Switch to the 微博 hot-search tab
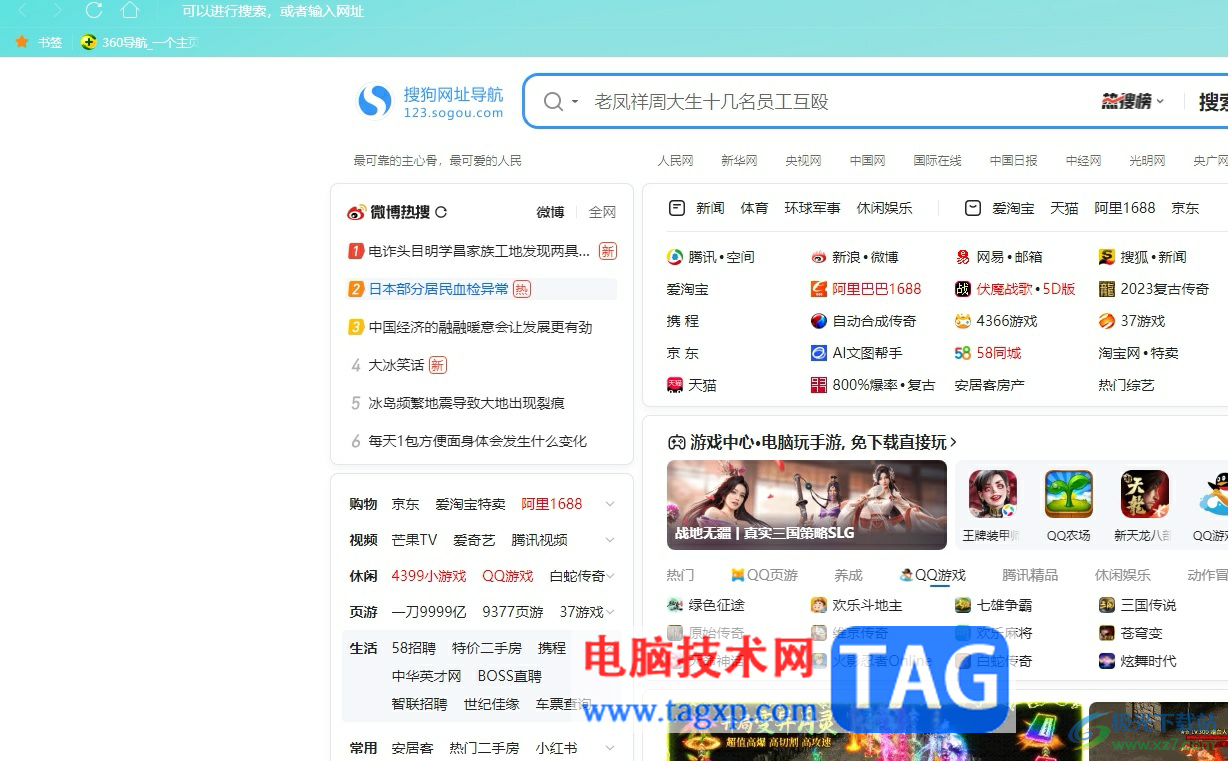 coord(550,212)
